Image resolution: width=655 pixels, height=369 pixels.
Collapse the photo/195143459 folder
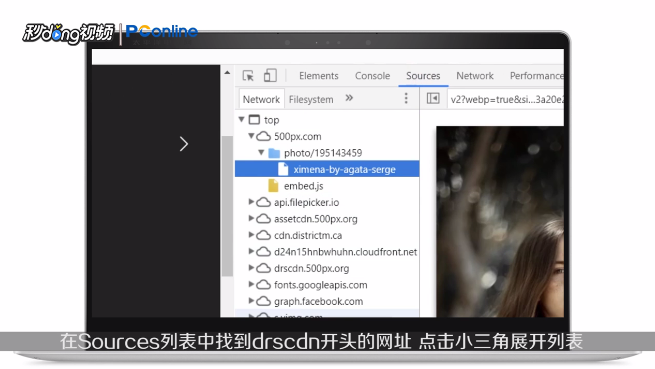pos(261,153)
